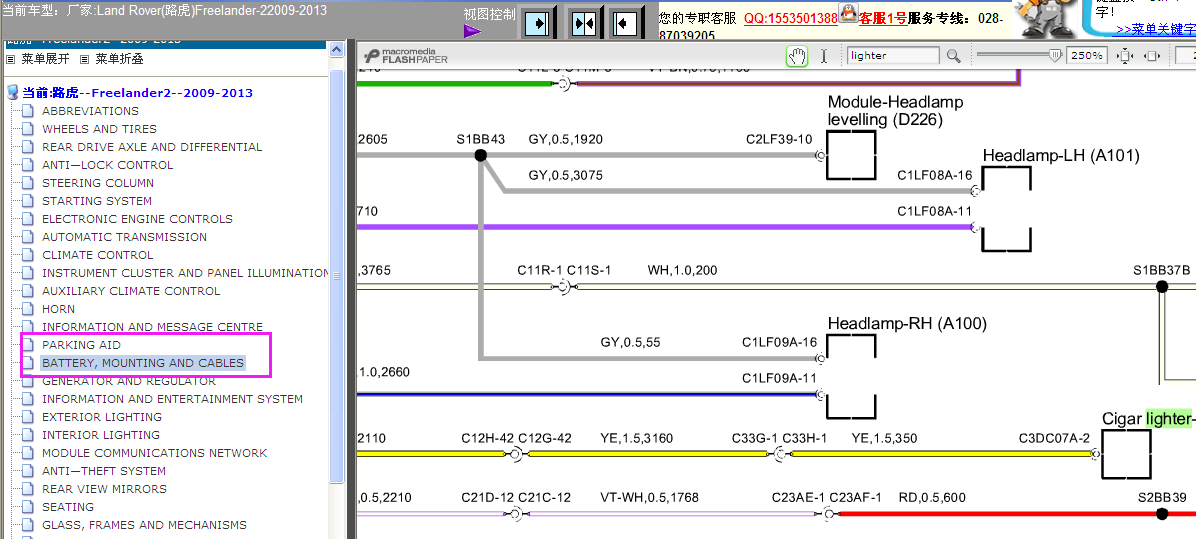
Task: Click the 菜单关键字 link
Action: 1156,29
